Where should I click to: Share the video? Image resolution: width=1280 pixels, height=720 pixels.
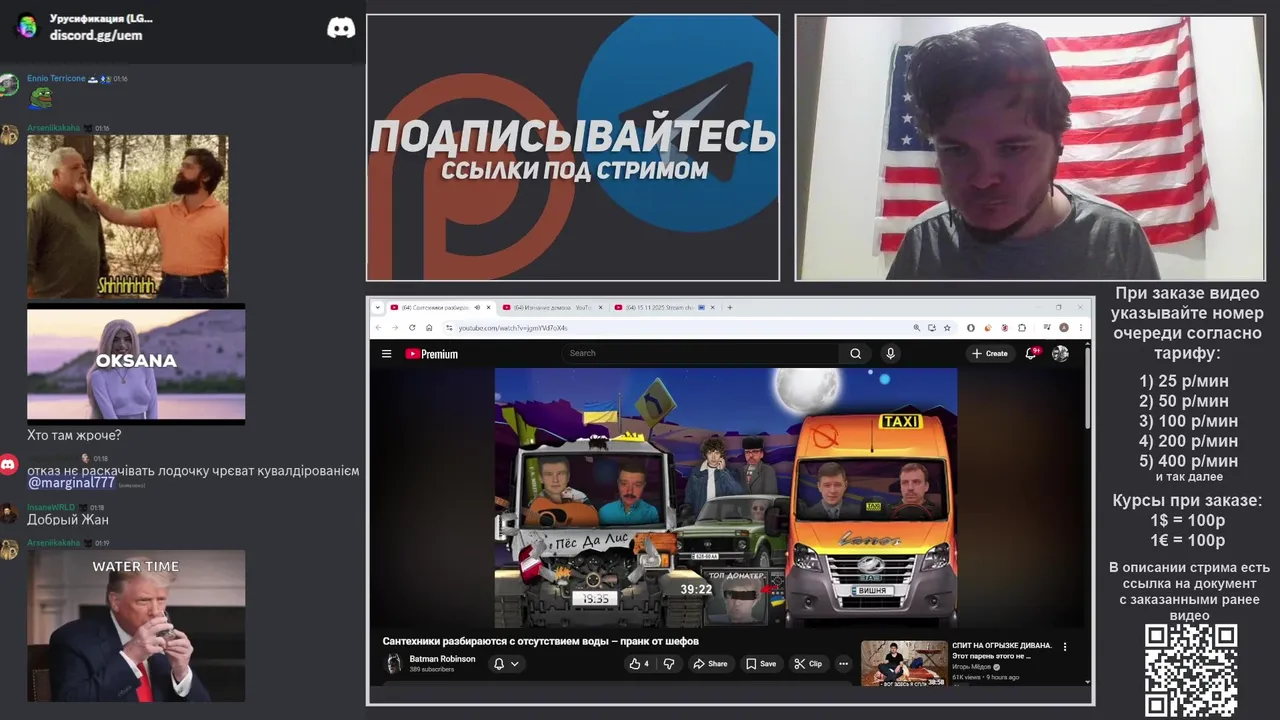(x=711, y=663)
